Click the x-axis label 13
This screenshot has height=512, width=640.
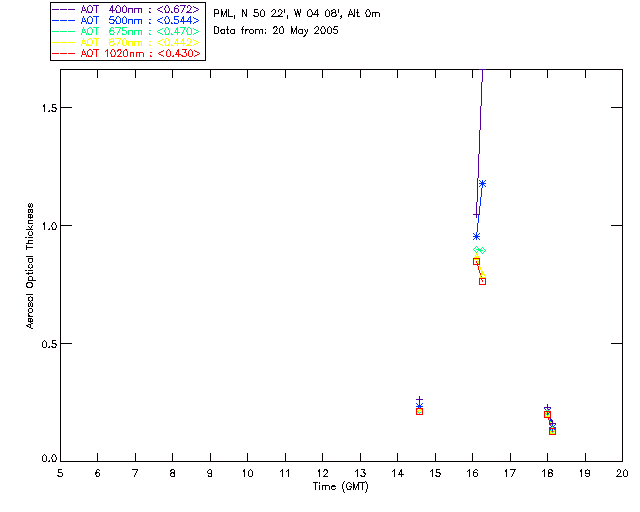pos(360,473)
